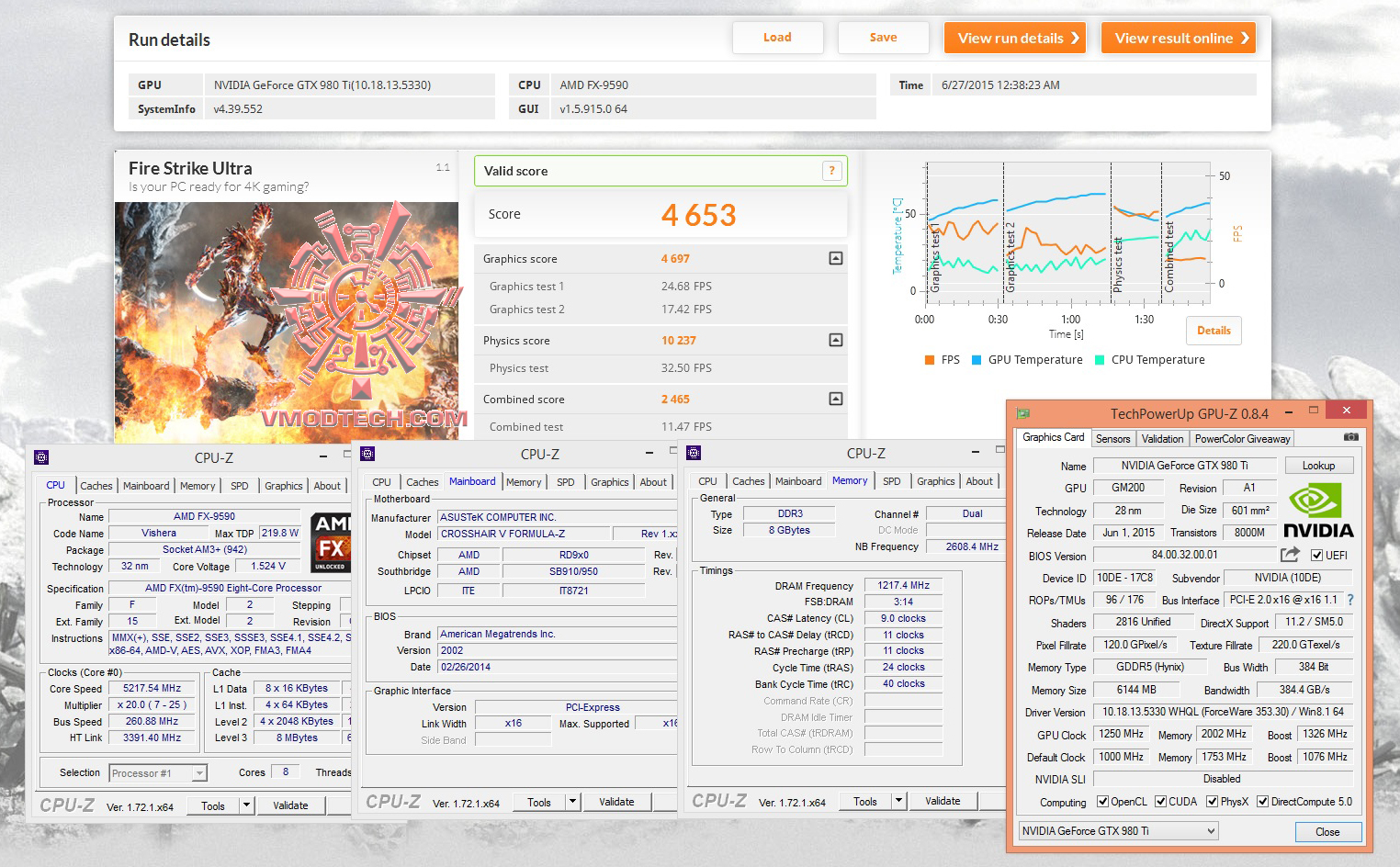Screen dimensions: 1400x867
Task: Maximize the GPU-Z window
Action: pos(1314,411)
